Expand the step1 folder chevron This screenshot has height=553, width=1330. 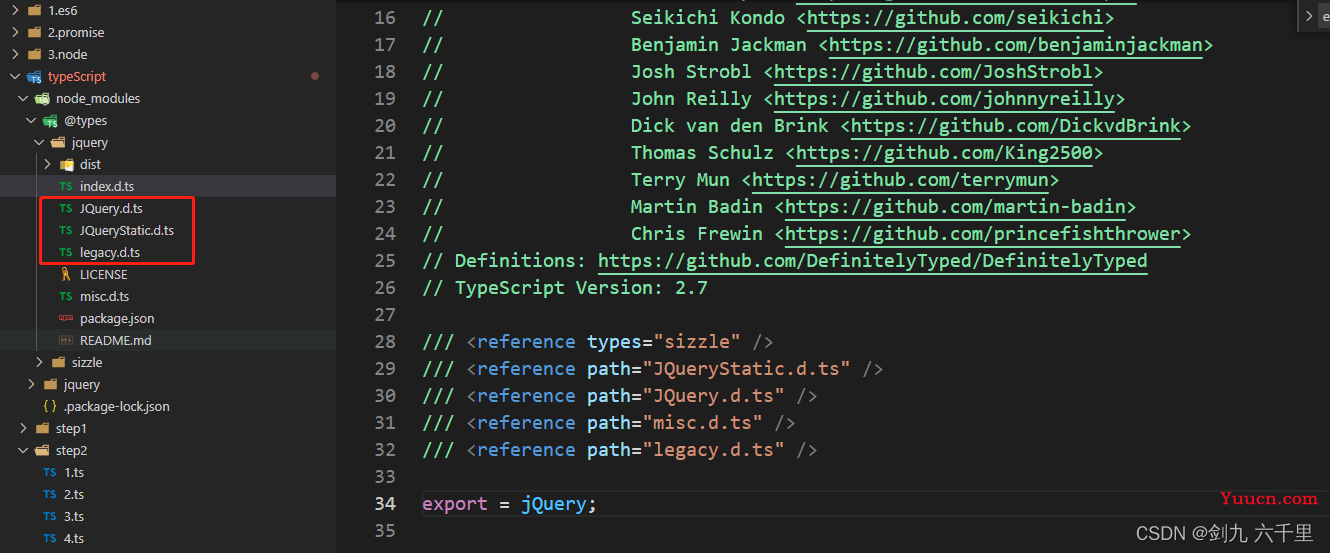click(x=23, y=428)
